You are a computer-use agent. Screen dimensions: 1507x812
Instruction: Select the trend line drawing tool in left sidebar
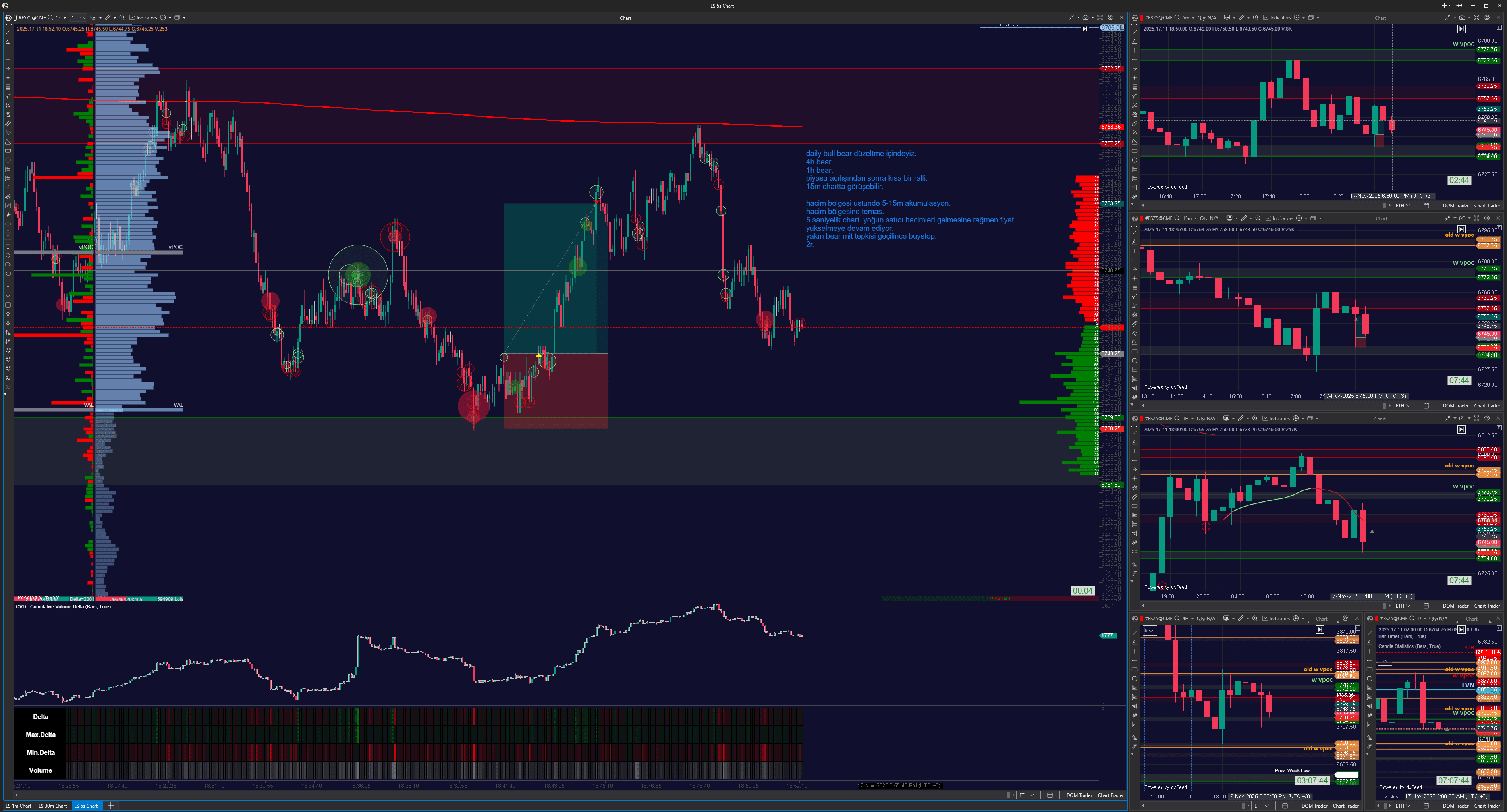point(8,32)
